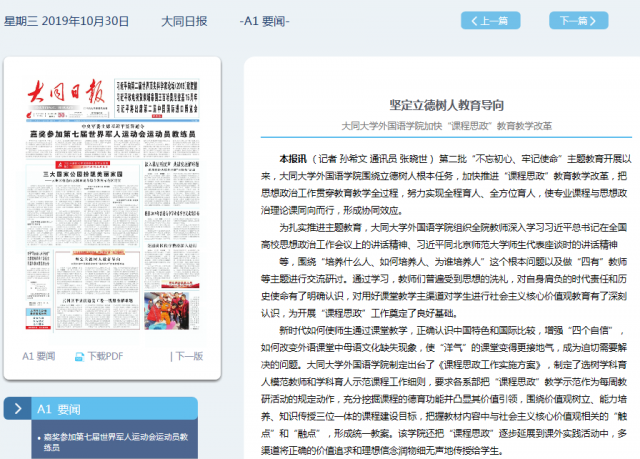Click the 下载PDF download icon
This screenshot has height=459, width=640.
79,357
